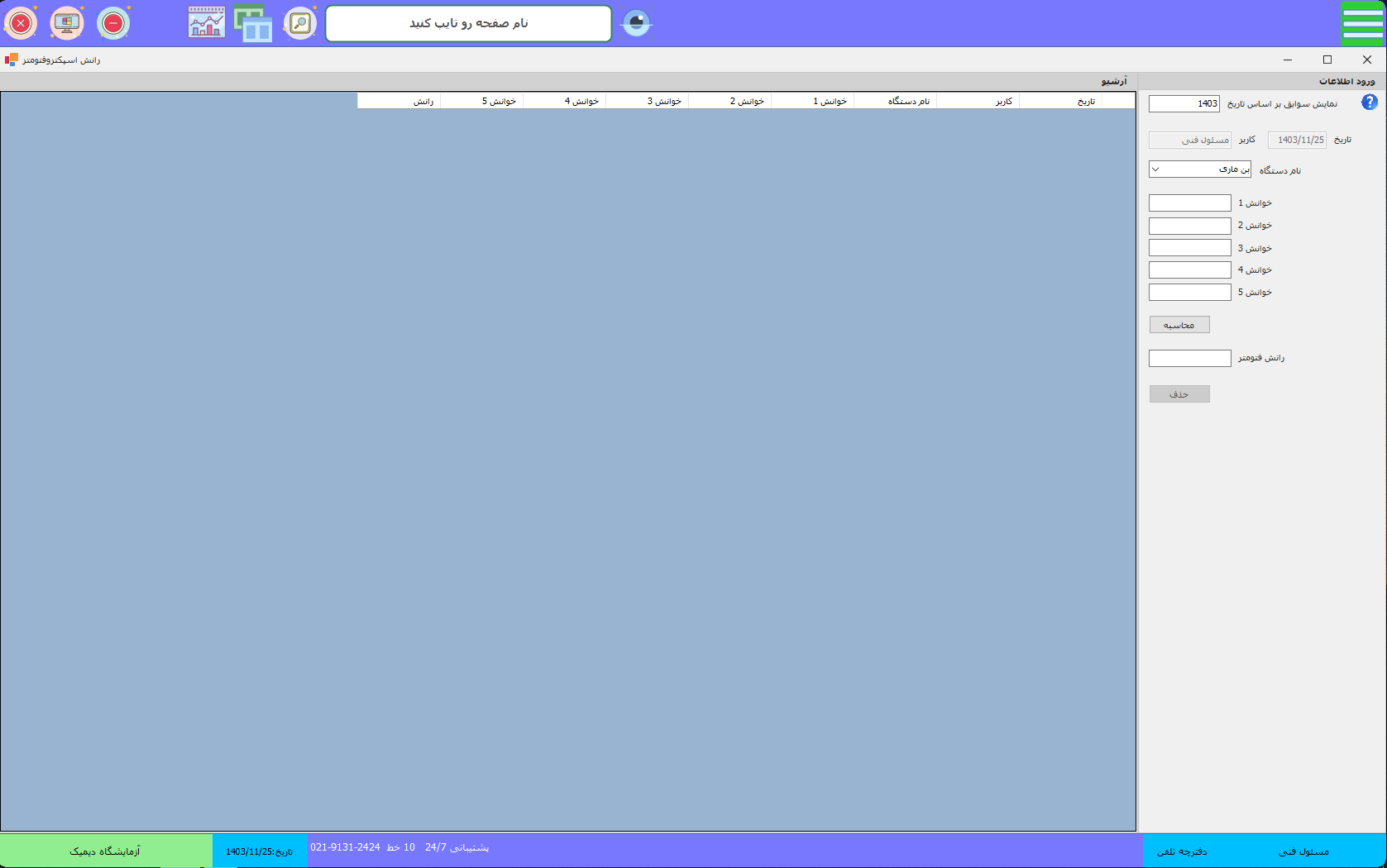
Task: Click the desktop monitor icon
Action: pos(67,23)
